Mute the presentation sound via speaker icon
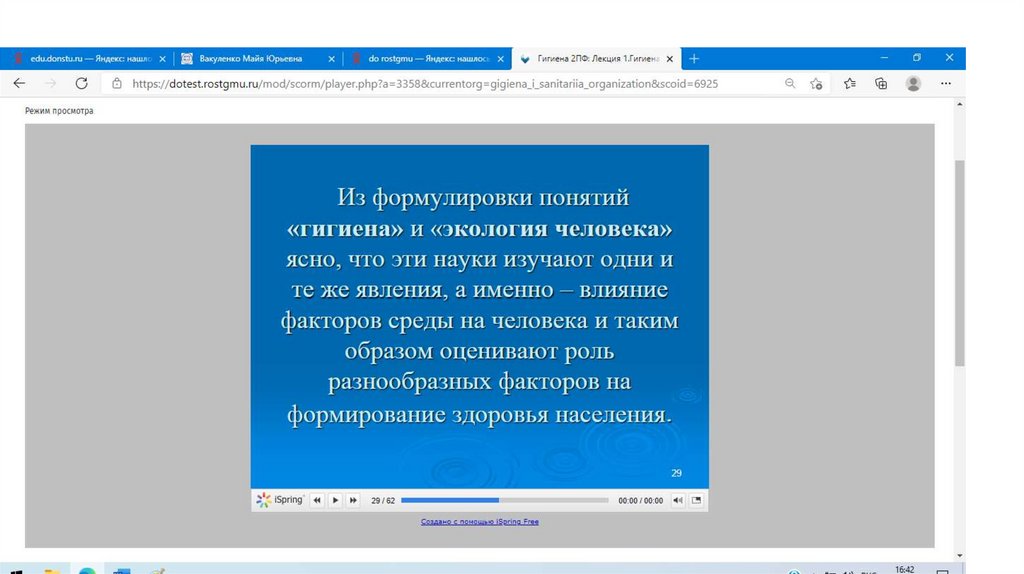 (x=677, y=500)
